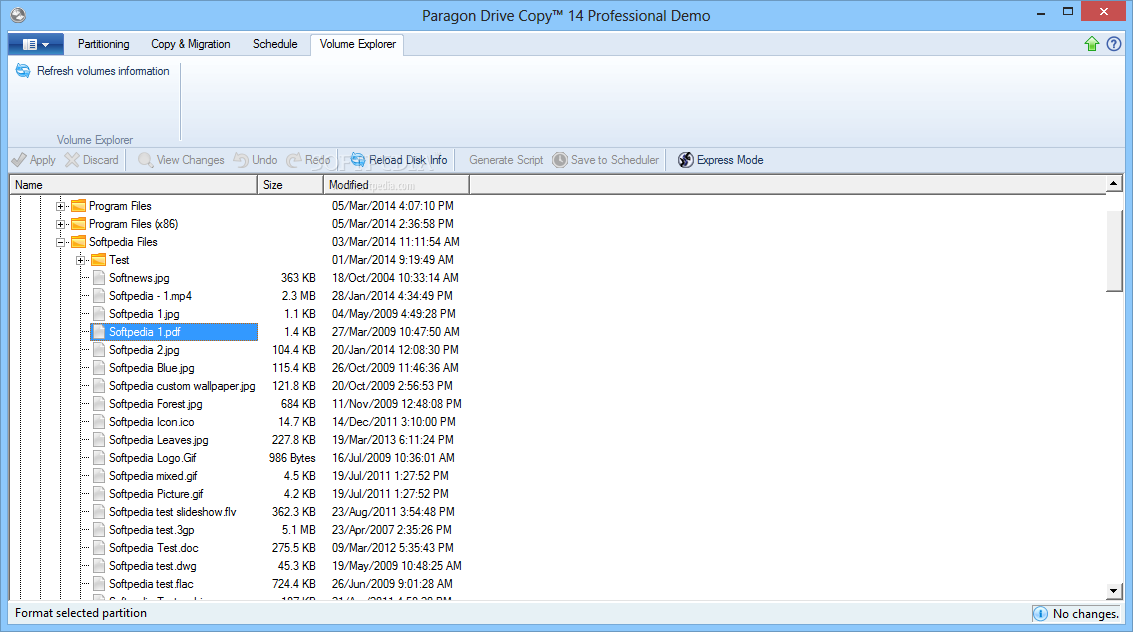This screenshot has width=1133, height=632.
Task: Select the Softpedia Picture.gif file
Action: coord(156,494)
